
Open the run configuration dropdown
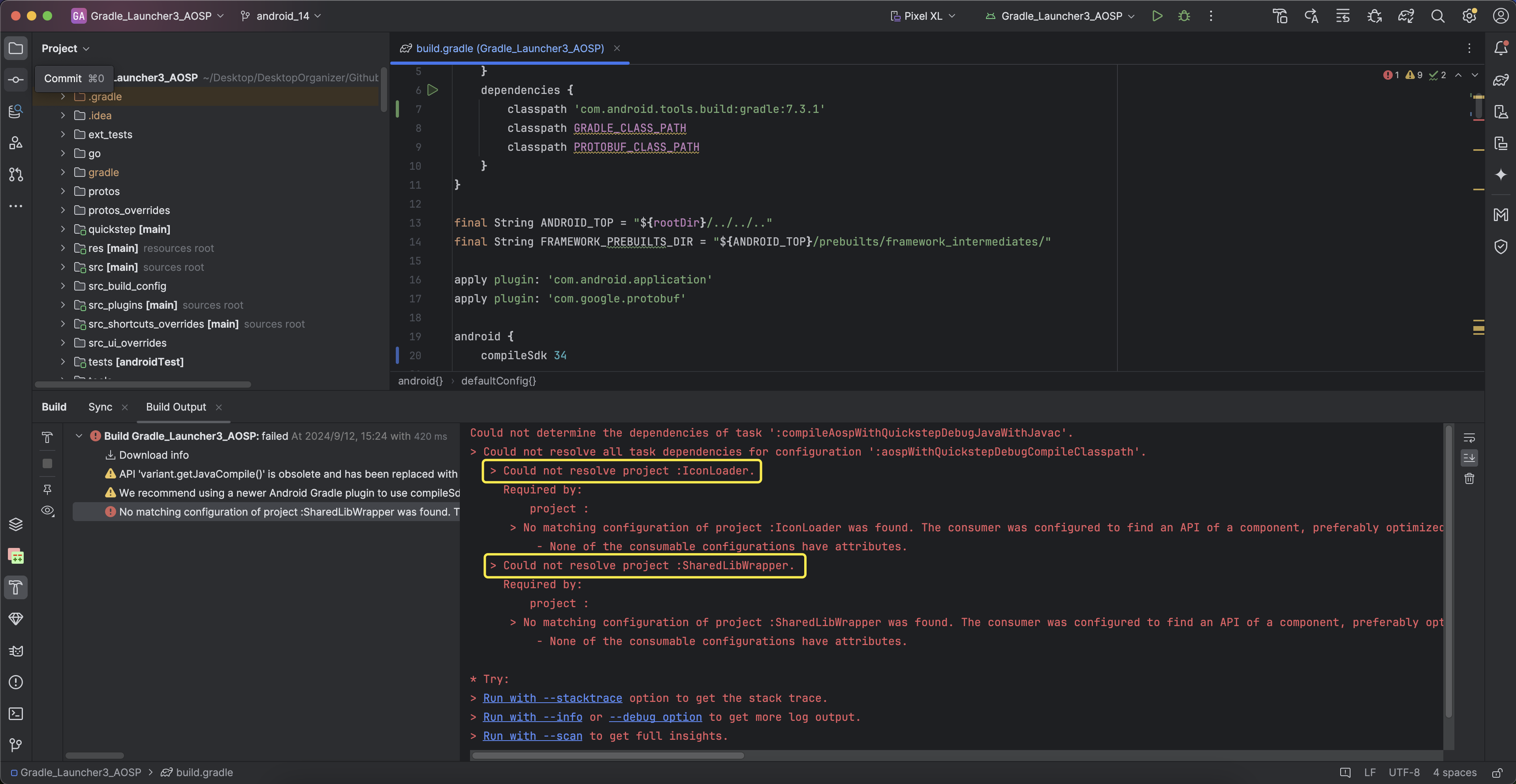coord(1060,16)
